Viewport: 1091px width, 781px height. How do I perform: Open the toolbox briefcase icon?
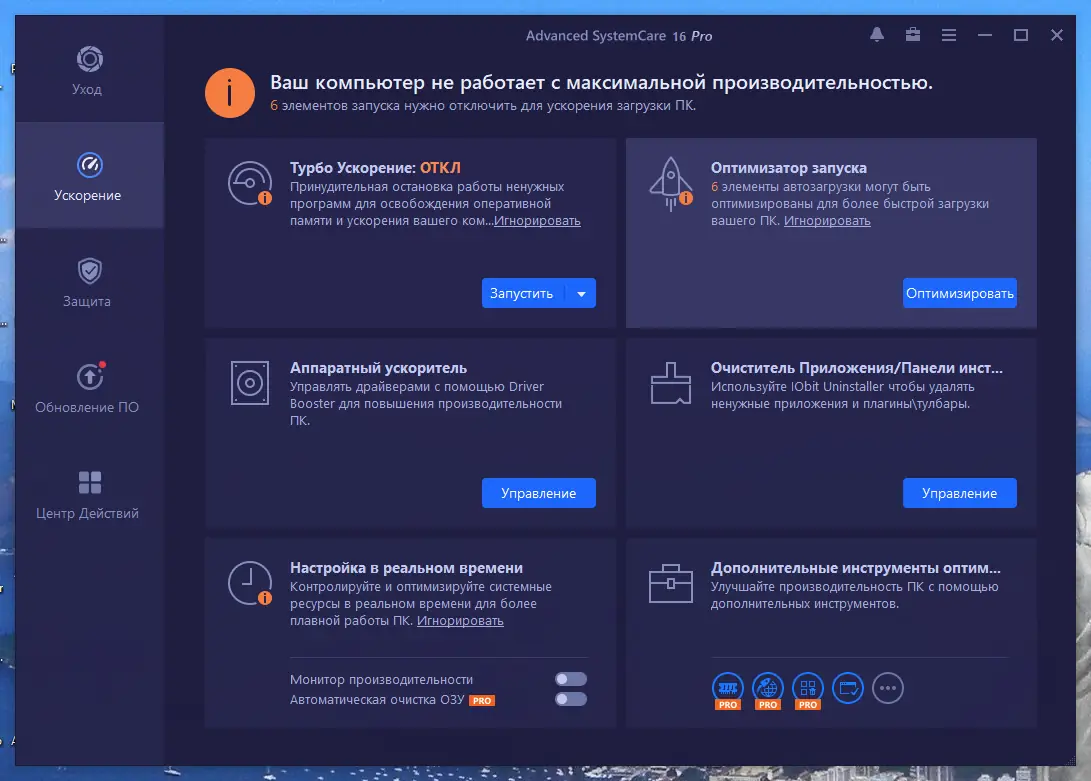pos(912,34)
